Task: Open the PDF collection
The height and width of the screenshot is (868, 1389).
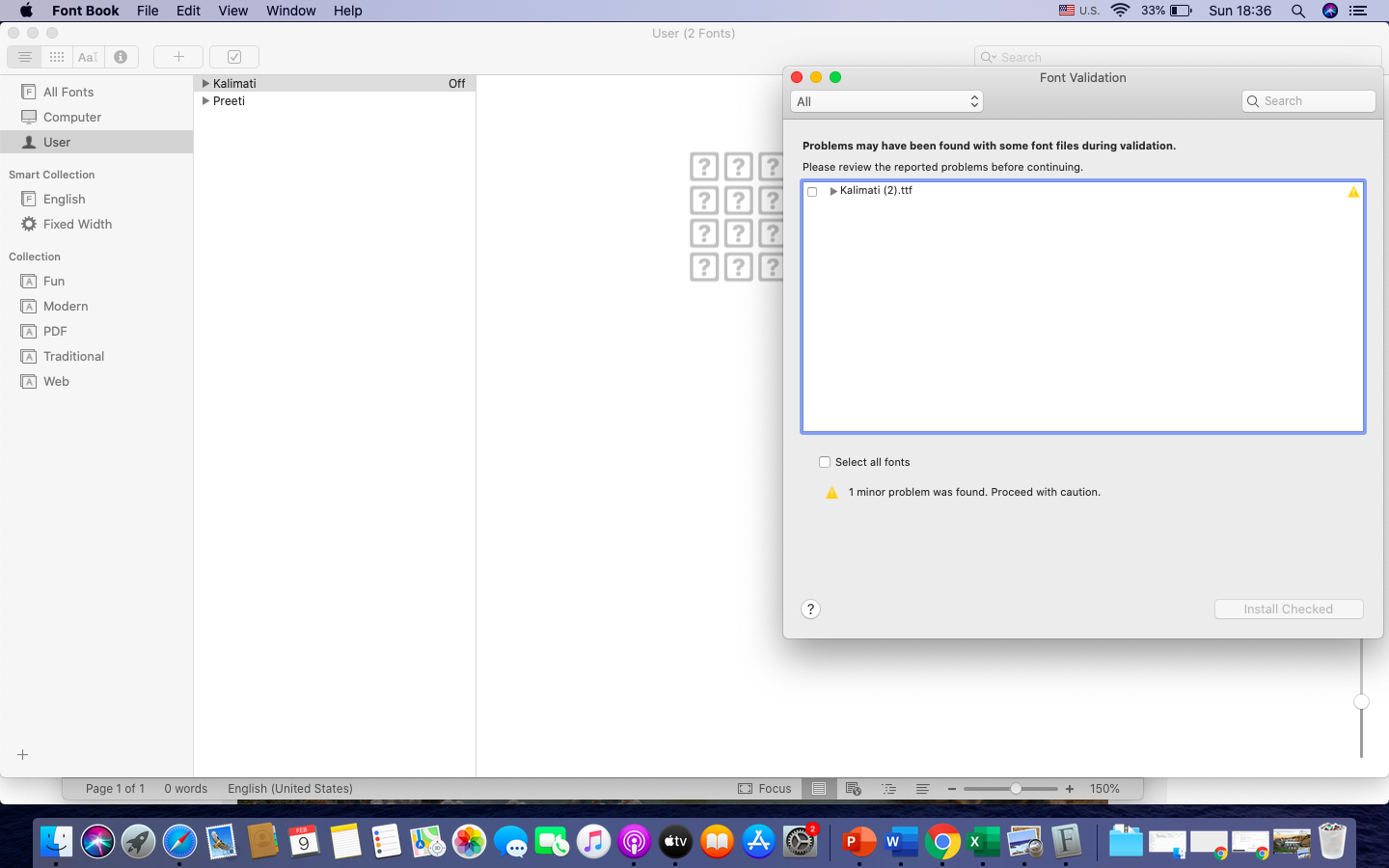Action: [96, 331]
